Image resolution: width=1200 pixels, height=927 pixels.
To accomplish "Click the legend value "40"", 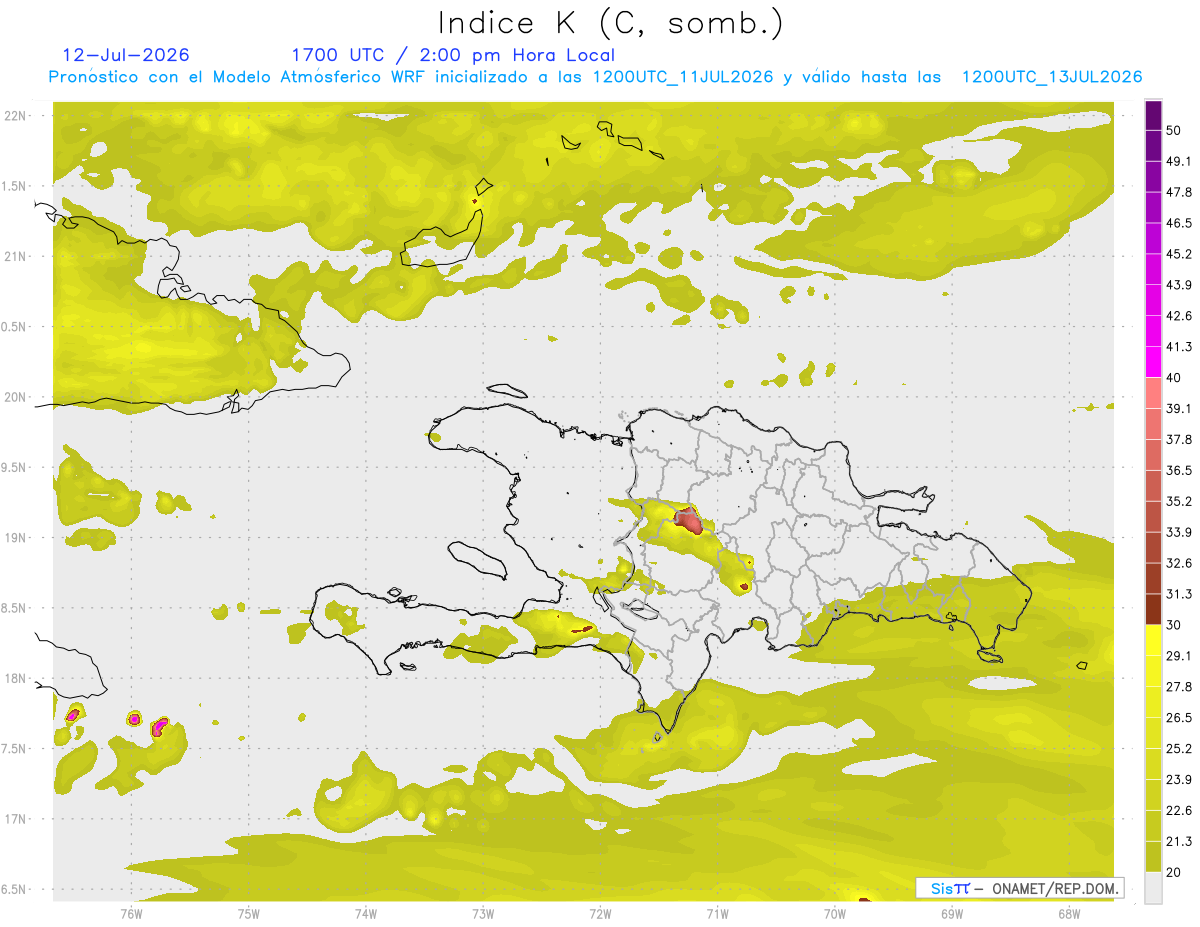I will click(1175, 378).
